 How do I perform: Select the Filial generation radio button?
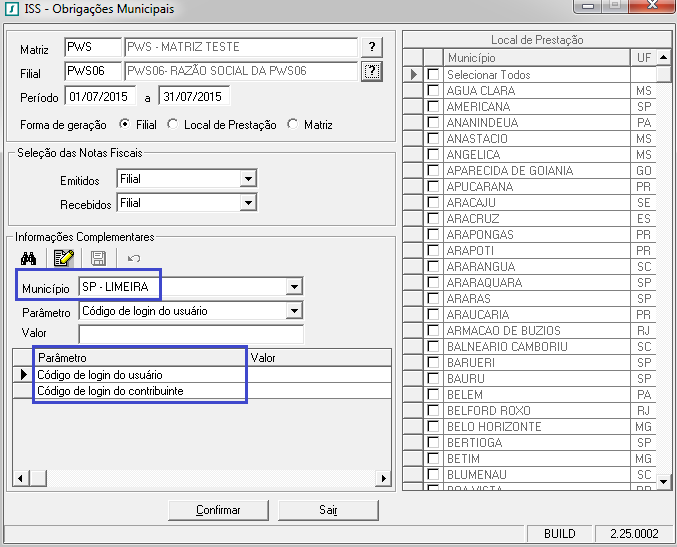124,124
